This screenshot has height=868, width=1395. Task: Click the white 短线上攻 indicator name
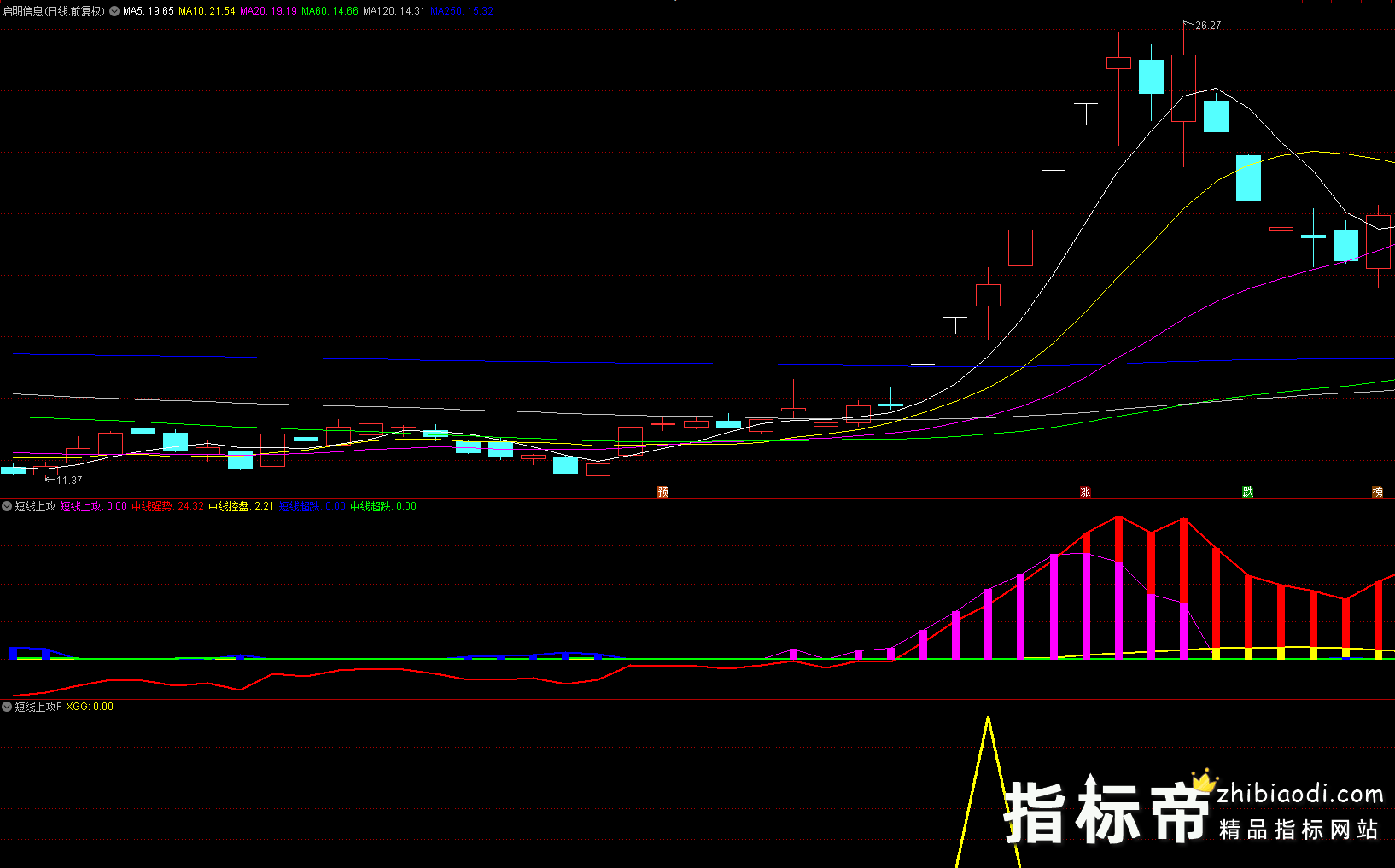35,506
